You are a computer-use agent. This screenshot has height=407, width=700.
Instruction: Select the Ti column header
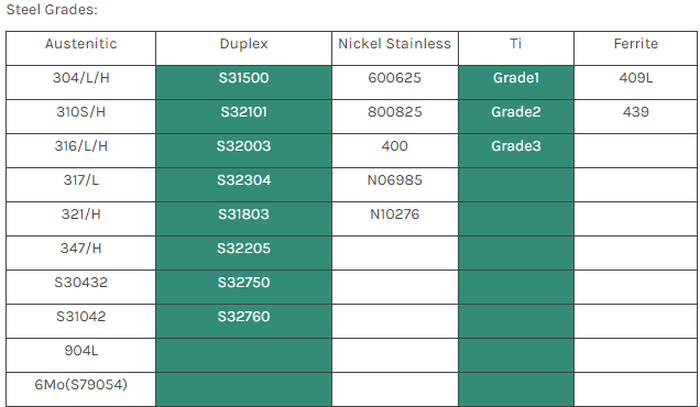tap(516, 44)
